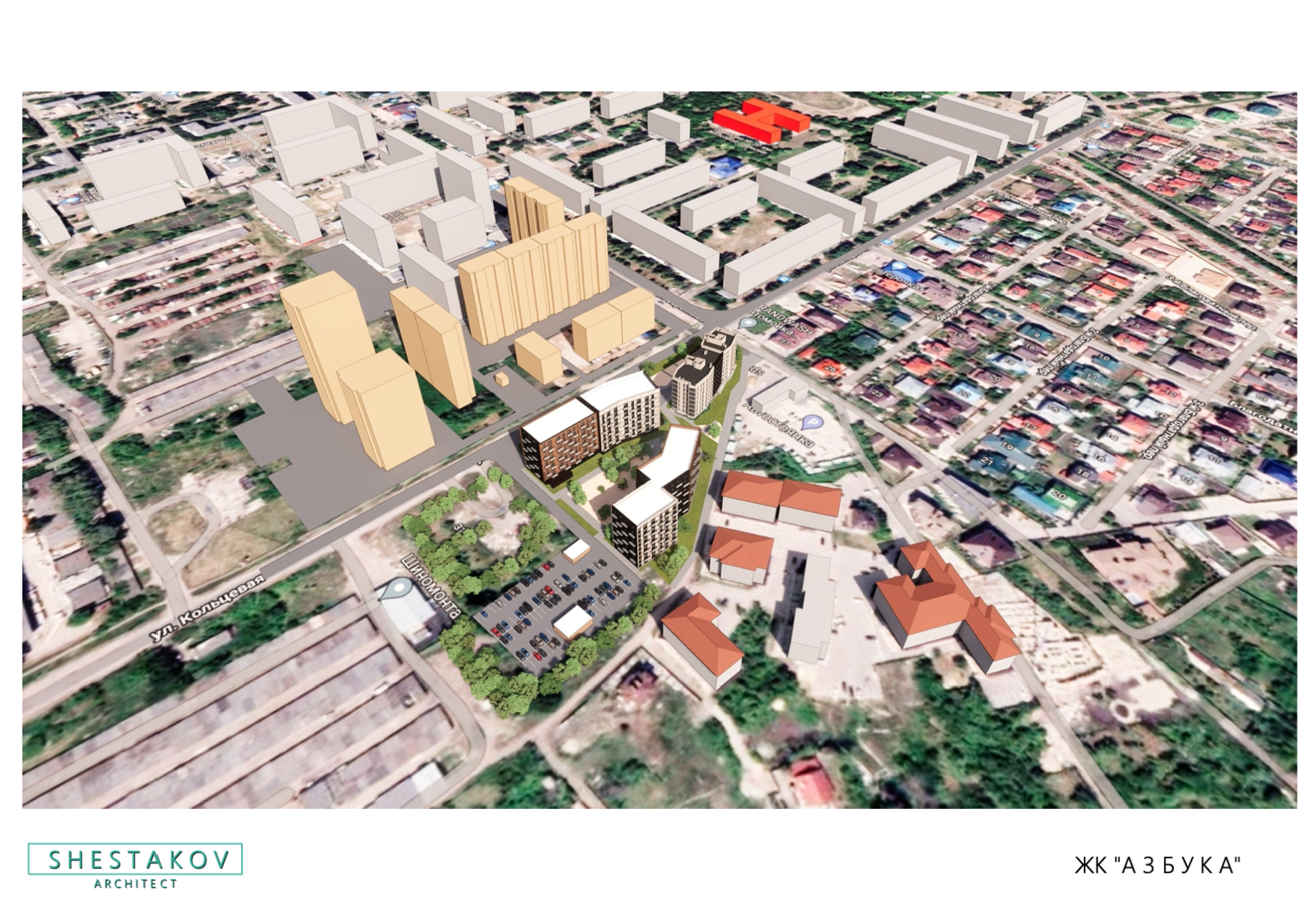Viewport: 1316px width, 916px height.
Task: Click the house numbered 26 on map
Action: tap(829, 367)
